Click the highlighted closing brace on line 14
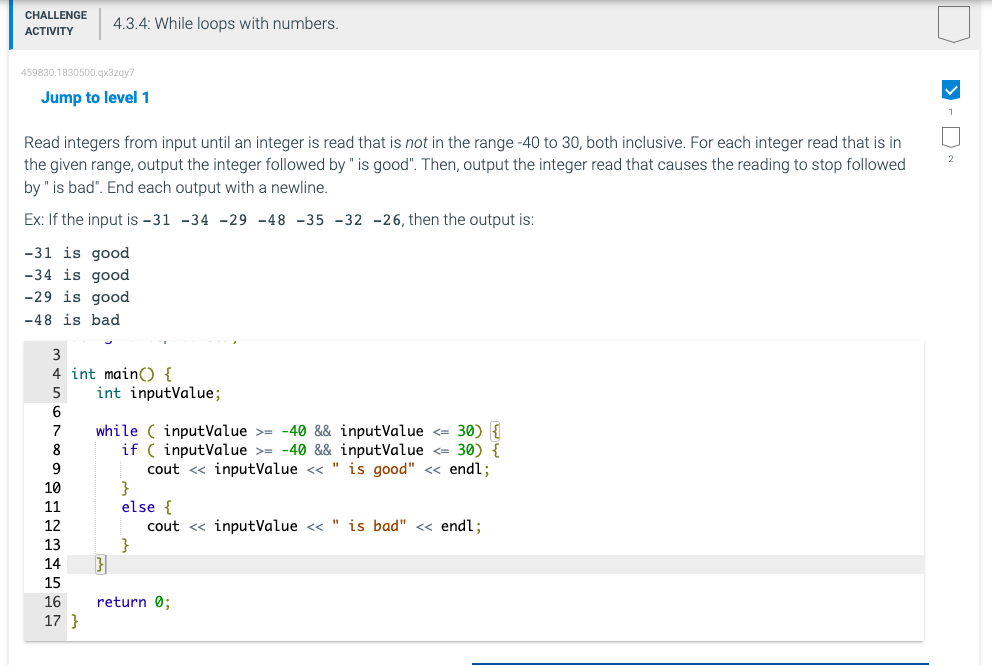The height and width of the screenshot is (665, 992). (x=98, y=563)
